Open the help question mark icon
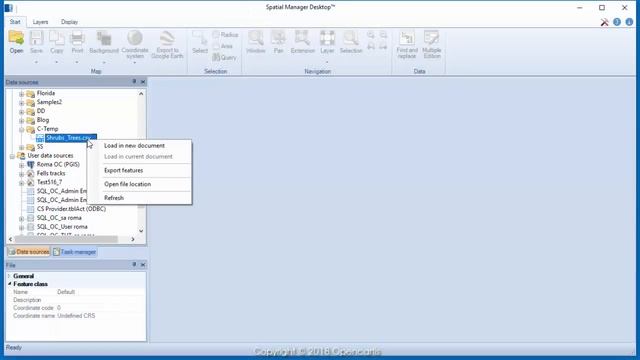The image size is (640, 360). point(617,22)
